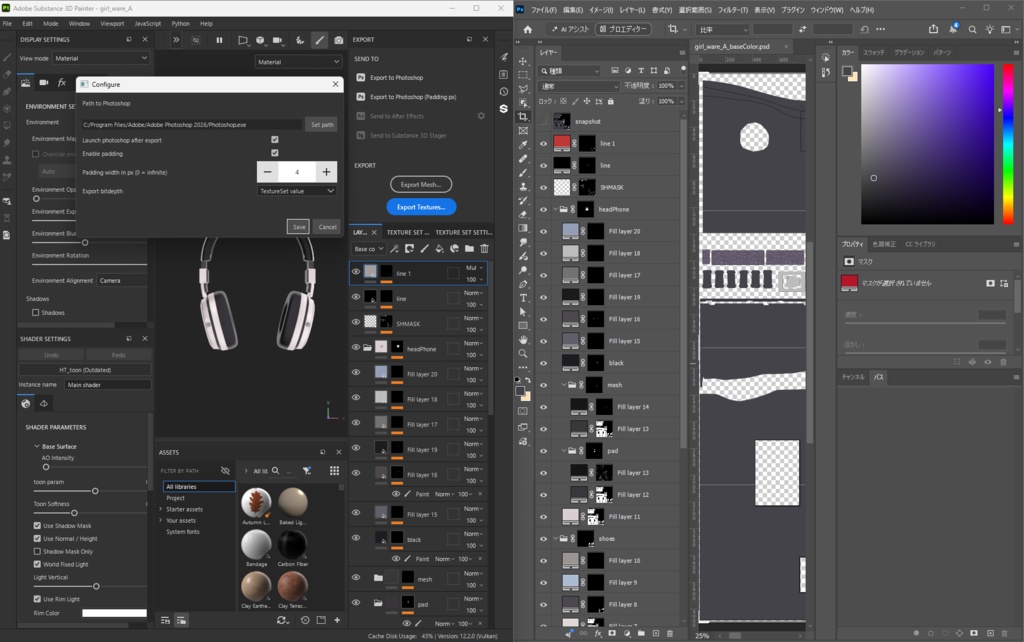
Task: Open the Painter Viewport menu
Action: [112, 24]
